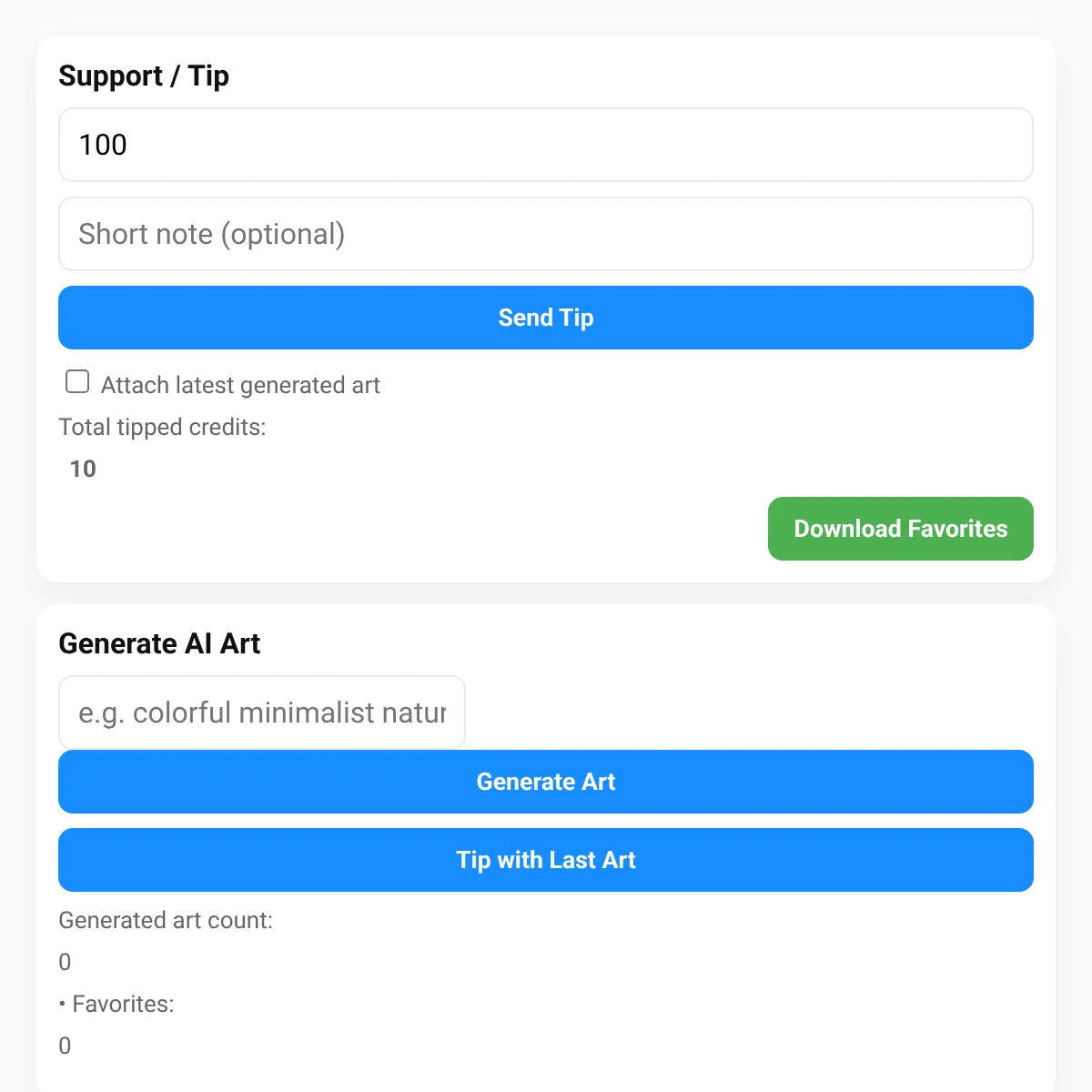1092x1092 pixels.
Task: Select the zero under Favorites
Action: [x=65, y=1046]
